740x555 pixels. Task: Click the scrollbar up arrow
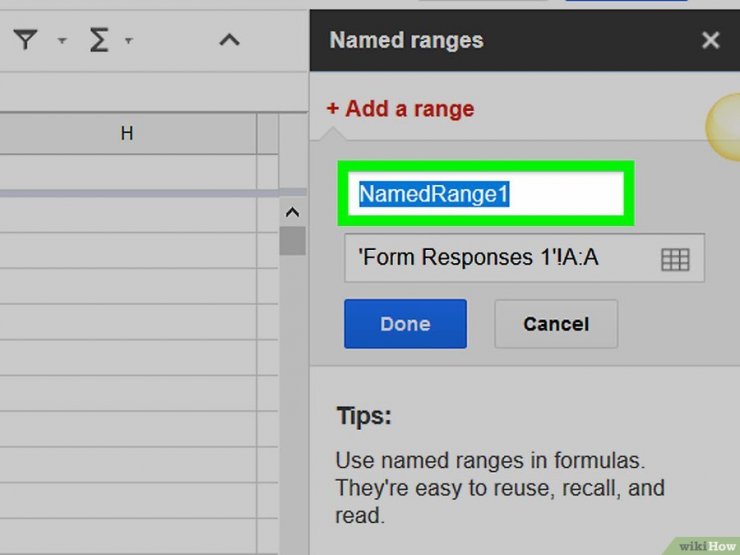293,212
